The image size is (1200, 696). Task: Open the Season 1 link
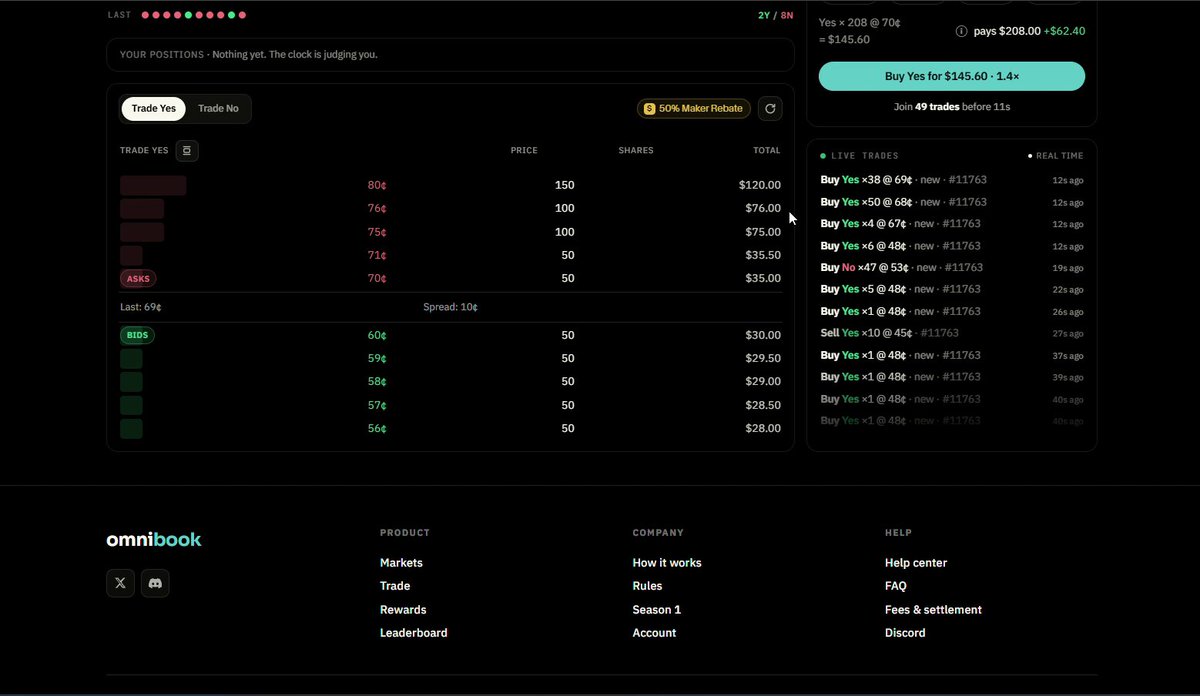click(x=657, y=610)
